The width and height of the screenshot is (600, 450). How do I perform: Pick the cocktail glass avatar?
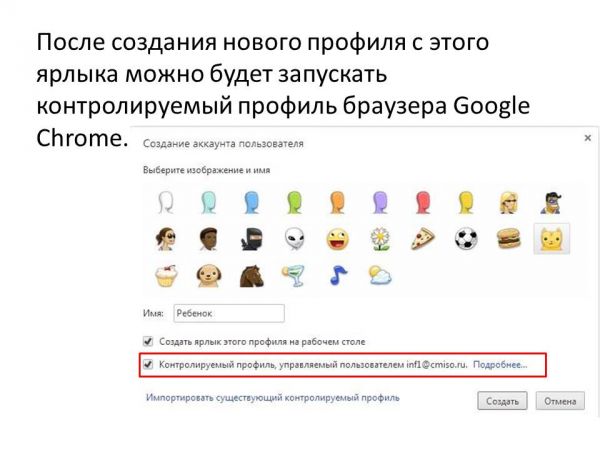point(293,276)
